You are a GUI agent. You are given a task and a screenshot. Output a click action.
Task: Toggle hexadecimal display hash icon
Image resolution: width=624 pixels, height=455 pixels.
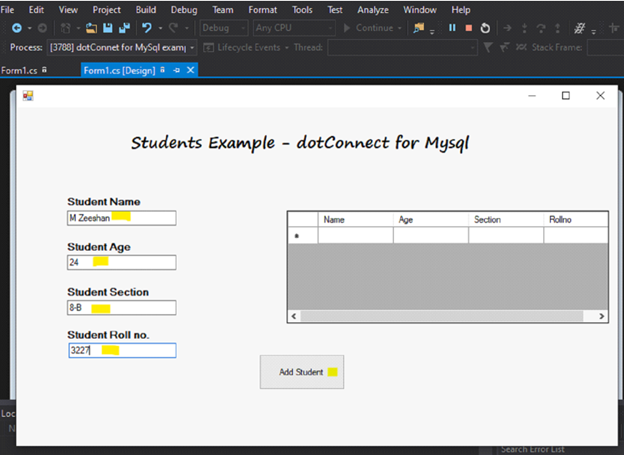pyautogui.click(x=579, y=28)
